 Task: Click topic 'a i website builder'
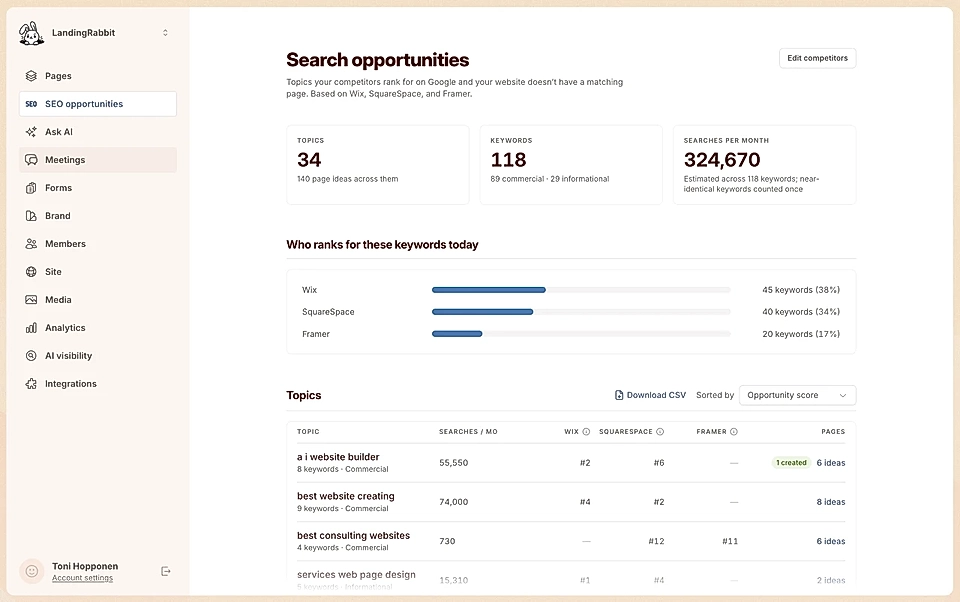tap(338, 457)
